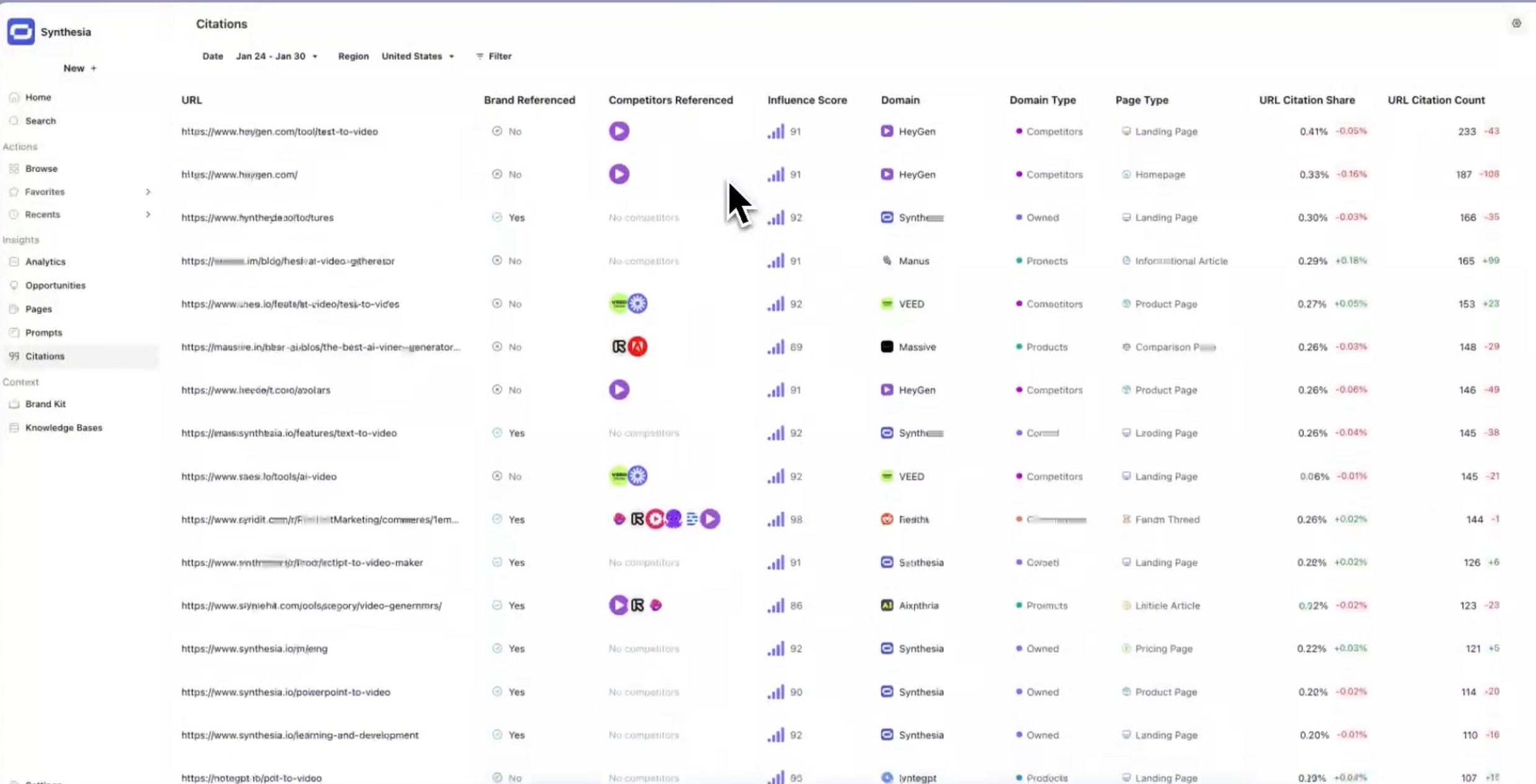The height and width of the screenshot is (784, 1536).
Task: Sort by Influence Score column header
Action: tap(807, 100)
